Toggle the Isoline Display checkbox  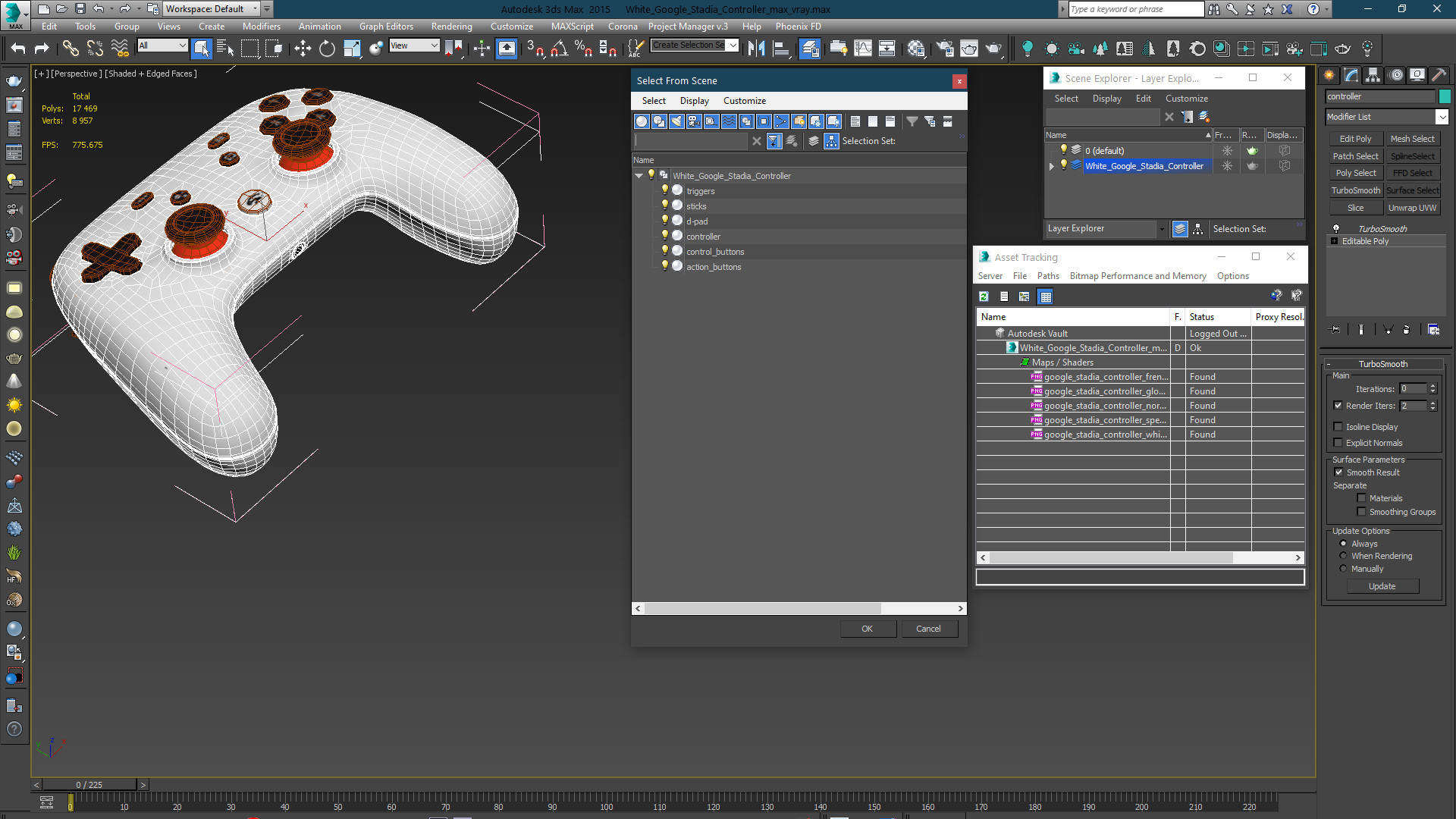(1338, 427)
